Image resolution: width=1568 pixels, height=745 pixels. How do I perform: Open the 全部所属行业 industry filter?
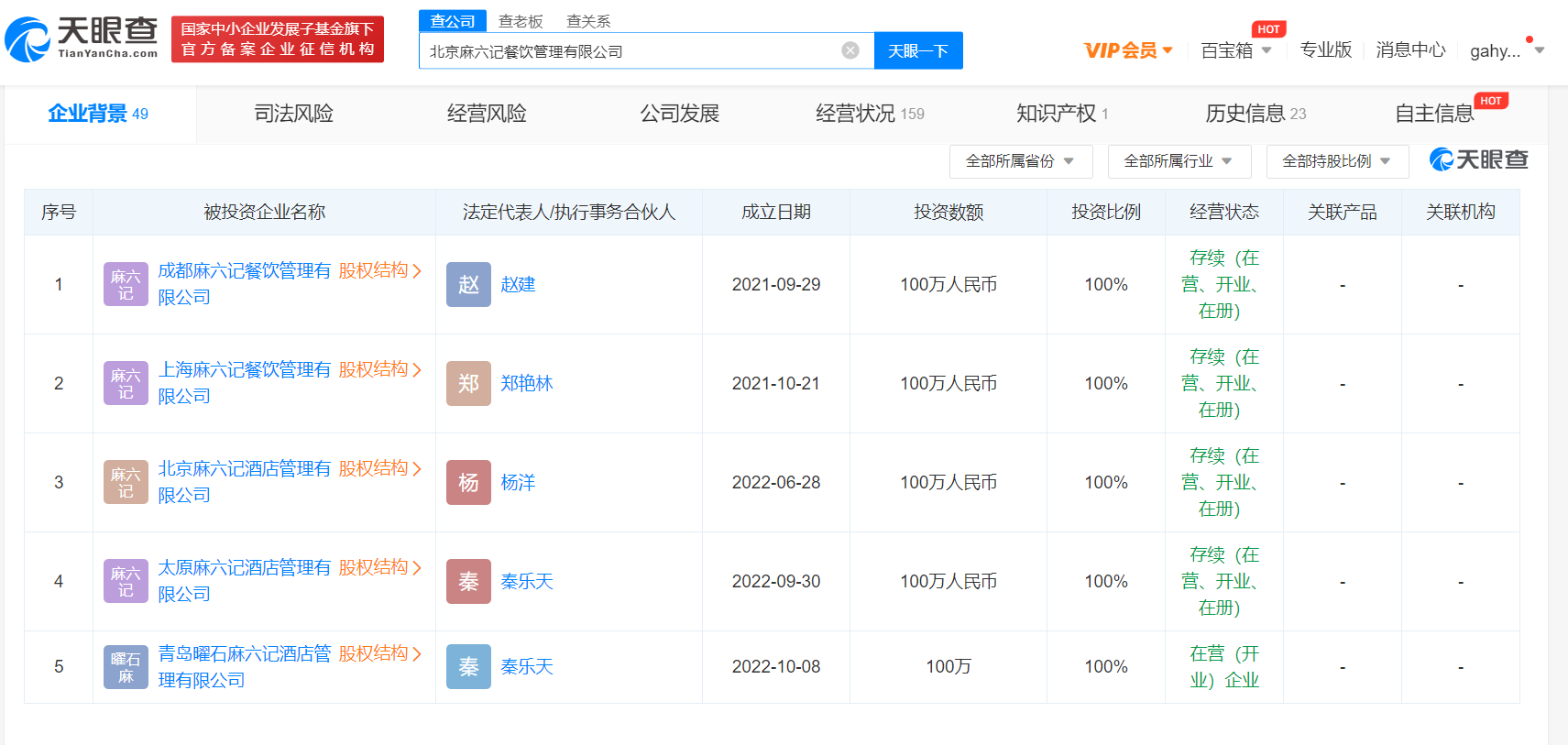point(1179,161)
